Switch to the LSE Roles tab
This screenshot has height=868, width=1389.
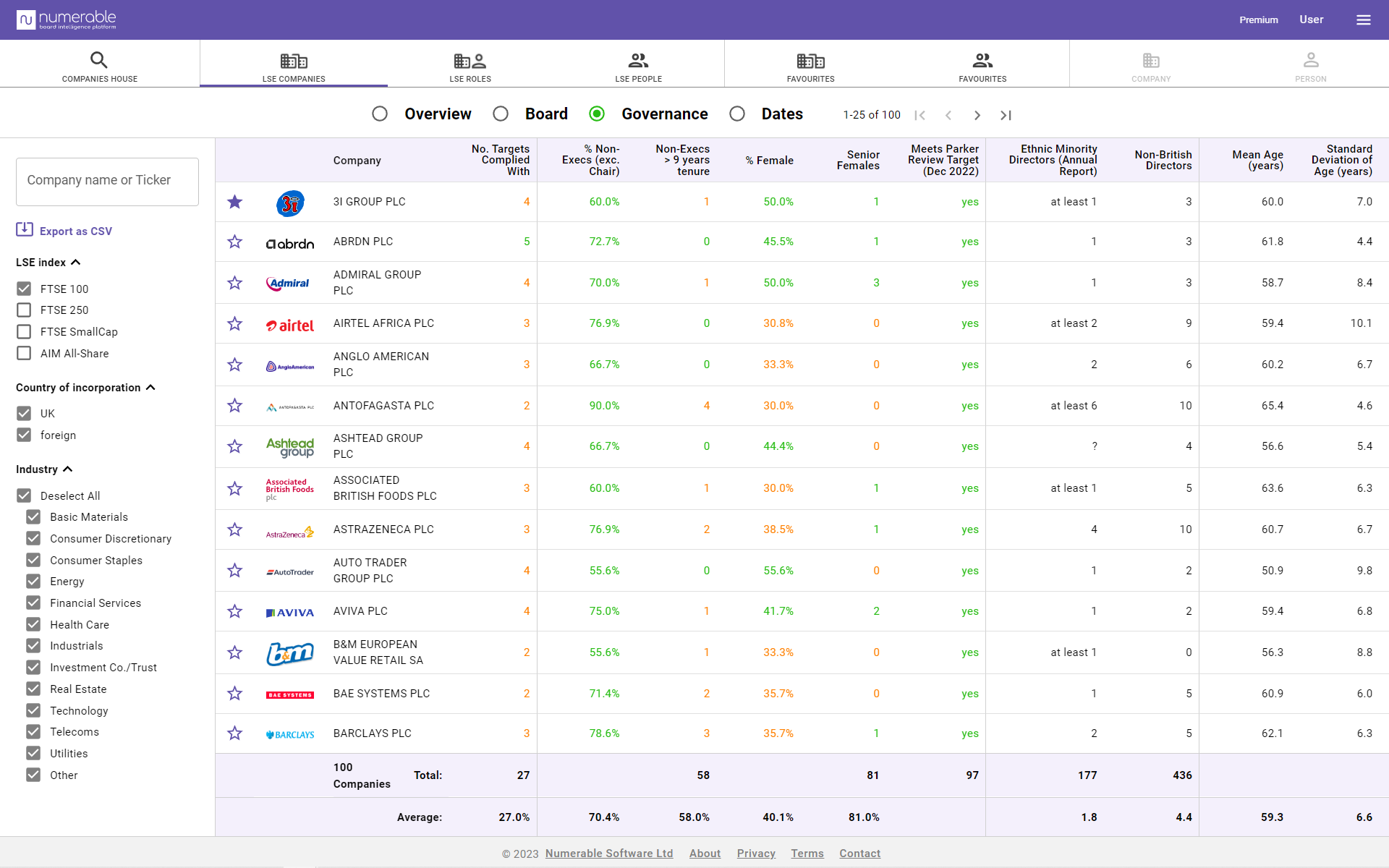[x=470, y=67]
